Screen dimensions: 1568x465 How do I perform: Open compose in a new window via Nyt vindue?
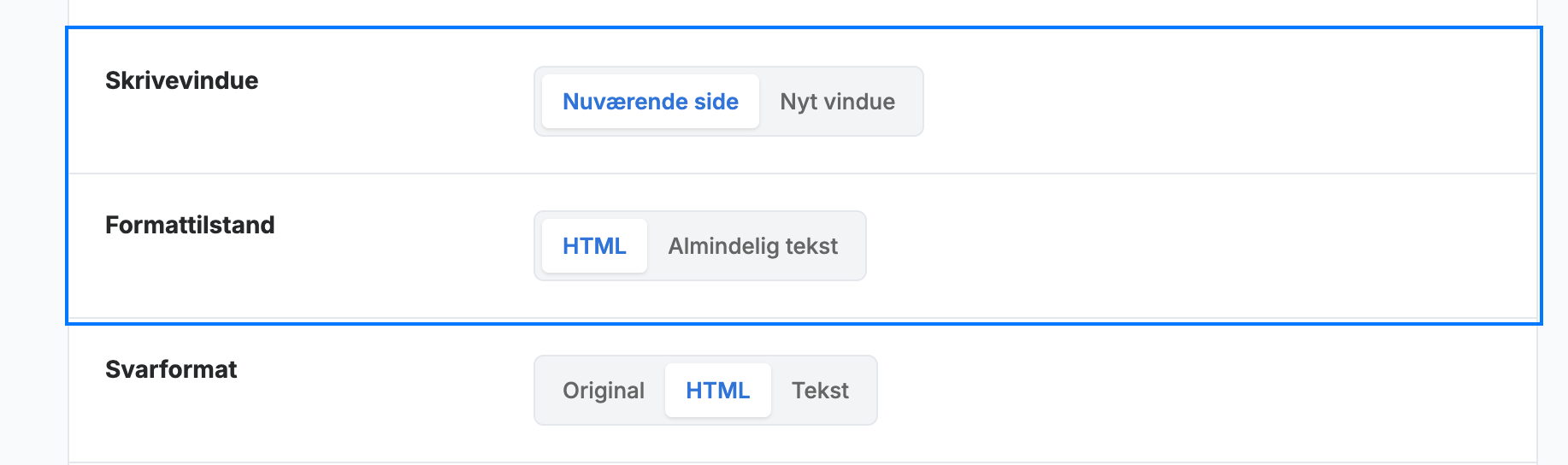click(837, 102)
